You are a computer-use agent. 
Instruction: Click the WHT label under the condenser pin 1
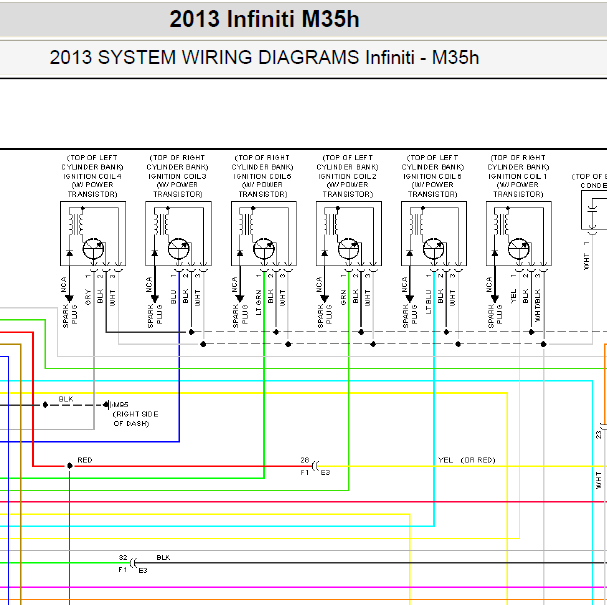pos(586,262)
